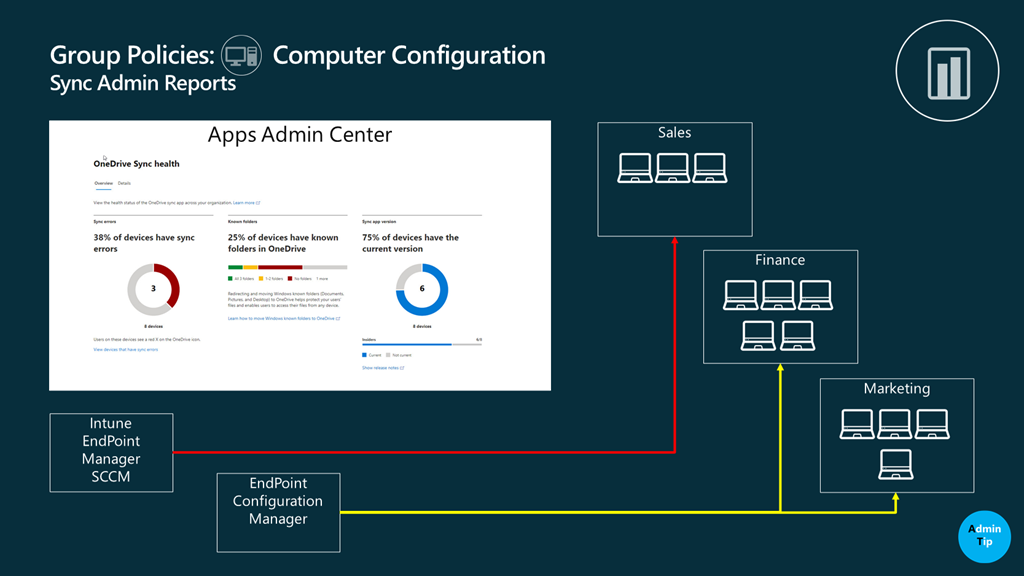Click the Learn more link
The image size is (1024, 576).
[246, 202]
